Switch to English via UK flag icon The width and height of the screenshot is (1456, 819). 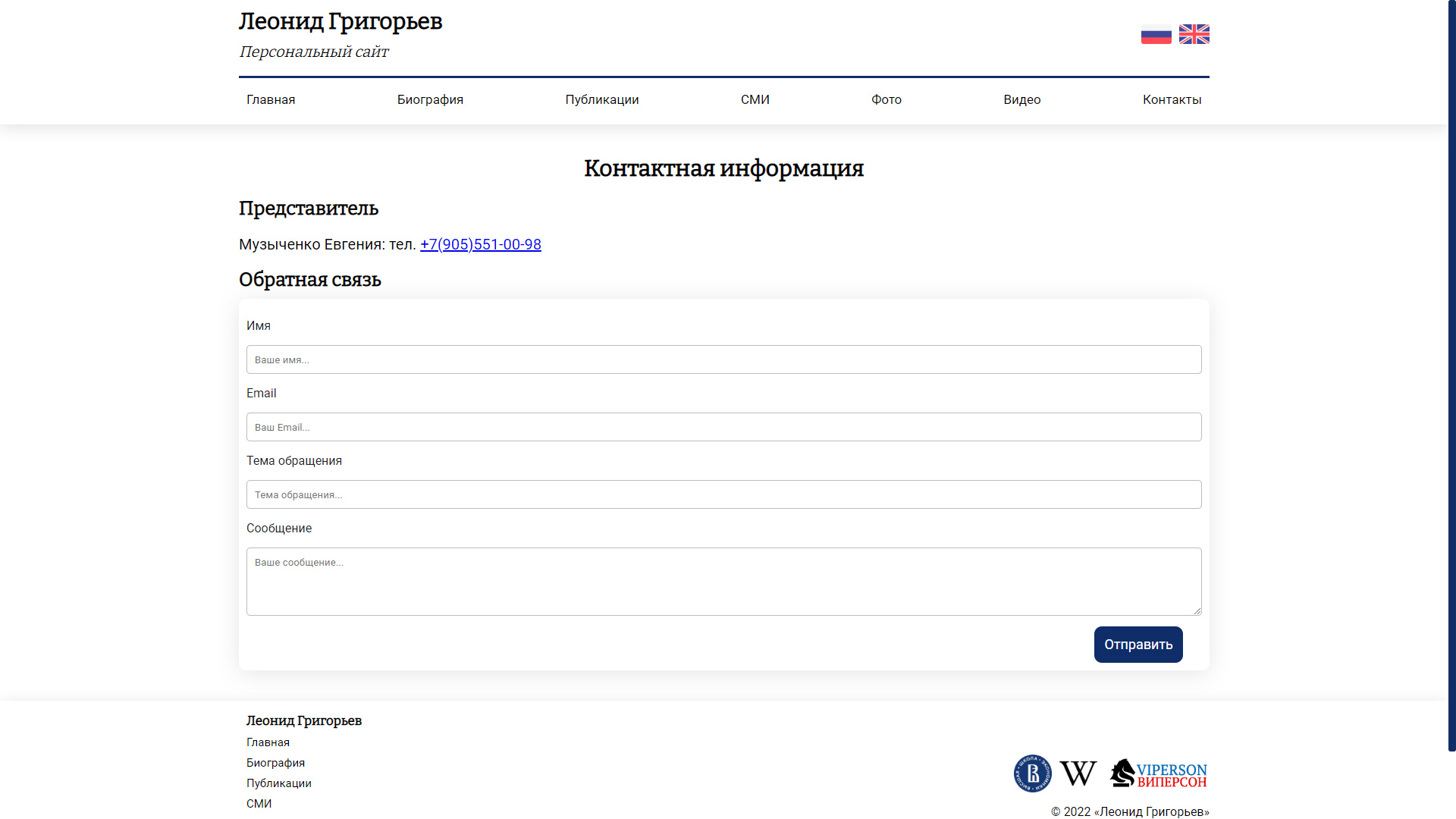1194,34
